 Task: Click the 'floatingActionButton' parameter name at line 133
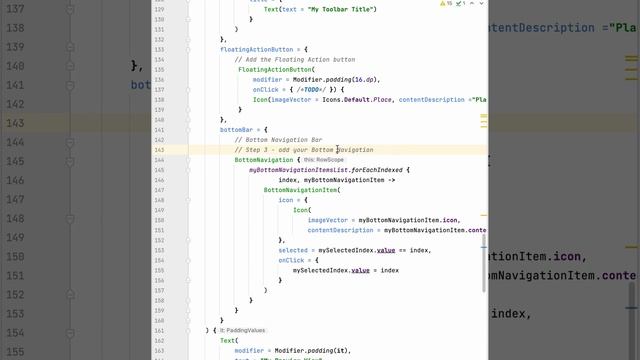256,50
